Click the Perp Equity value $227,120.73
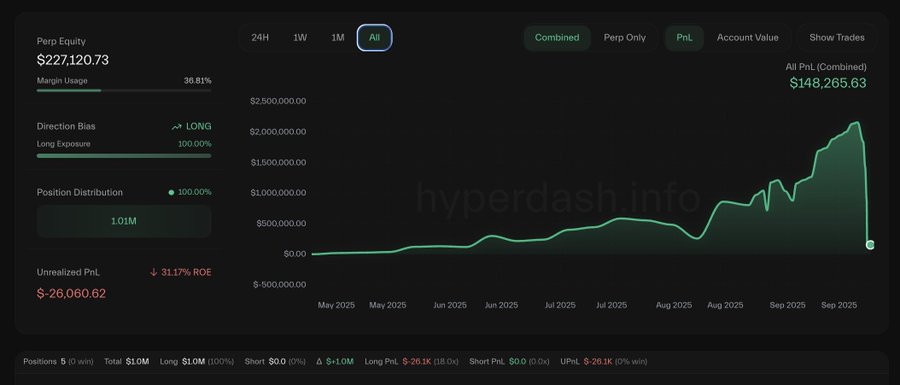 pos(73,60)
